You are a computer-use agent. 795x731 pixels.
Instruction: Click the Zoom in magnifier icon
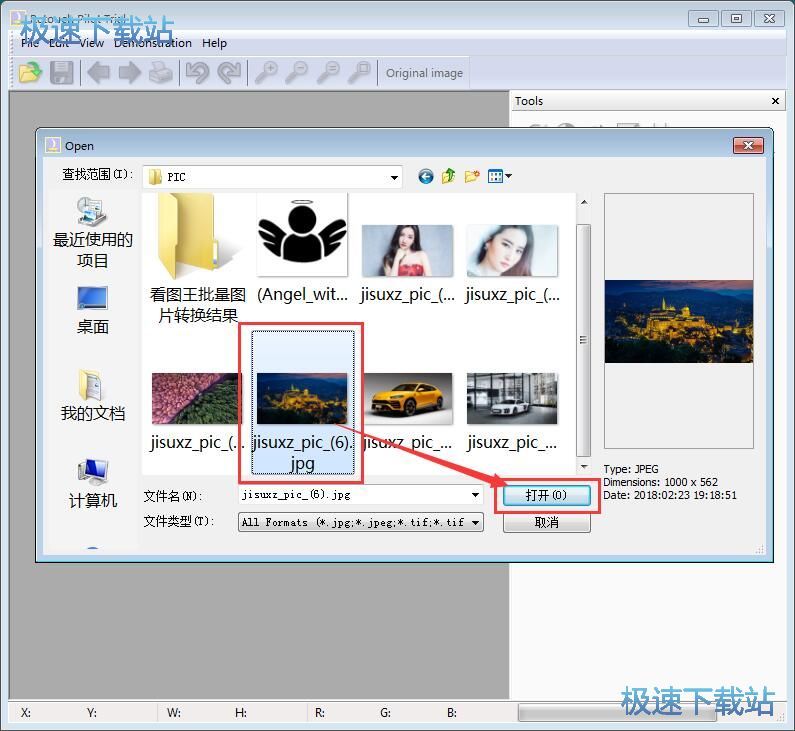pos(266,72)
